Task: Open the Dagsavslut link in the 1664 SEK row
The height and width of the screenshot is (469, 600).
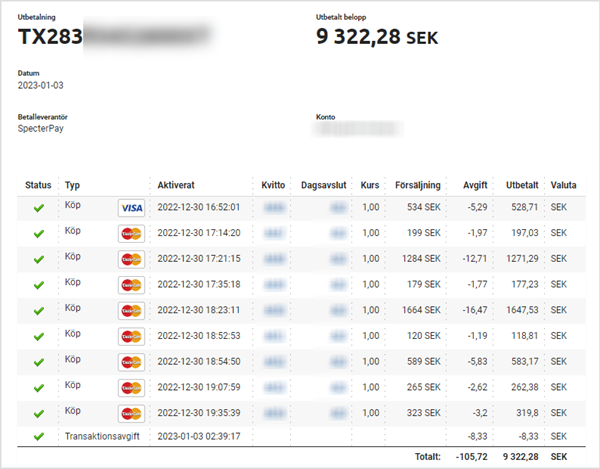Action: [x=337, y=310]
